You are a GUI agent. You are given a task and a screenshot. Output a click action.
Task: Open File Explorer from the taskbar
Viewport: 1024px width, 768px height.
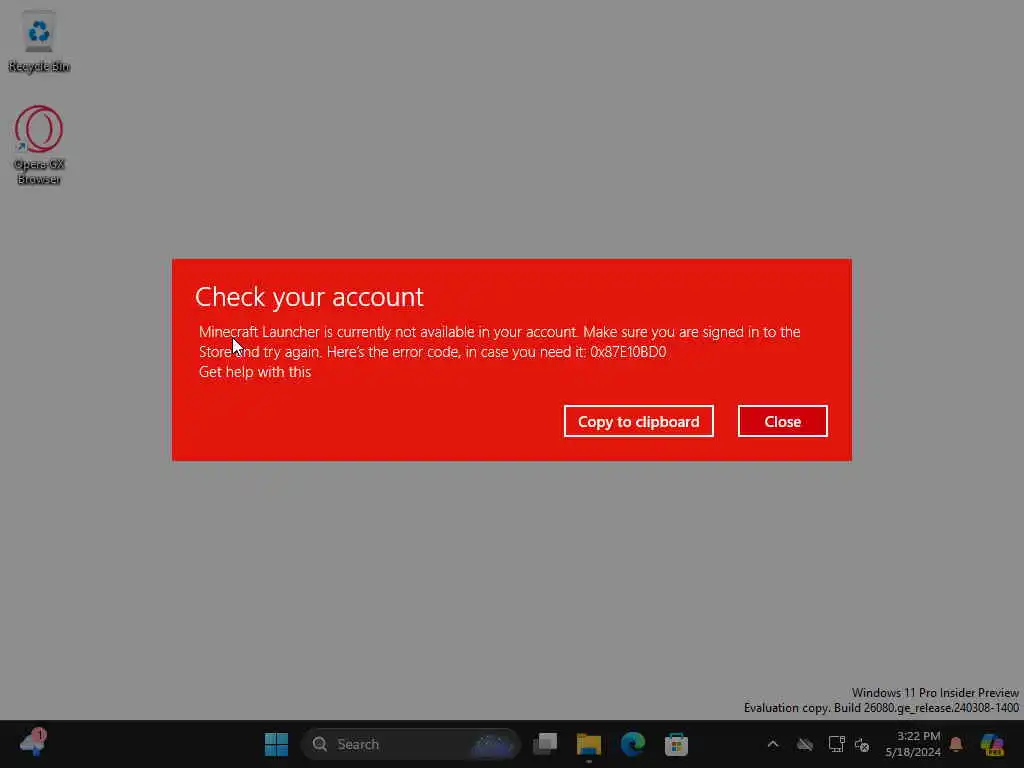click(x=588, y=744)
